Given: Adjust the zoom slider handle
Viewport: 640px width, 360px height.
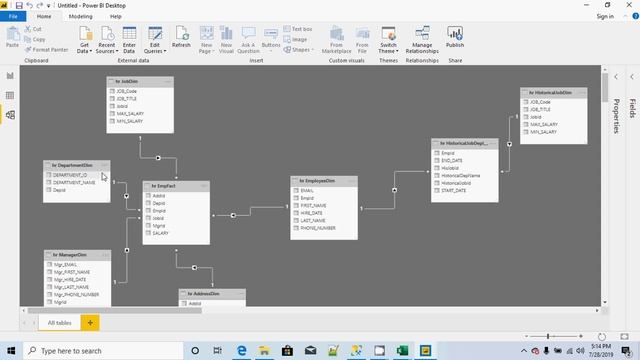Looking at the screenshot, I should click(x=548, y=336).
